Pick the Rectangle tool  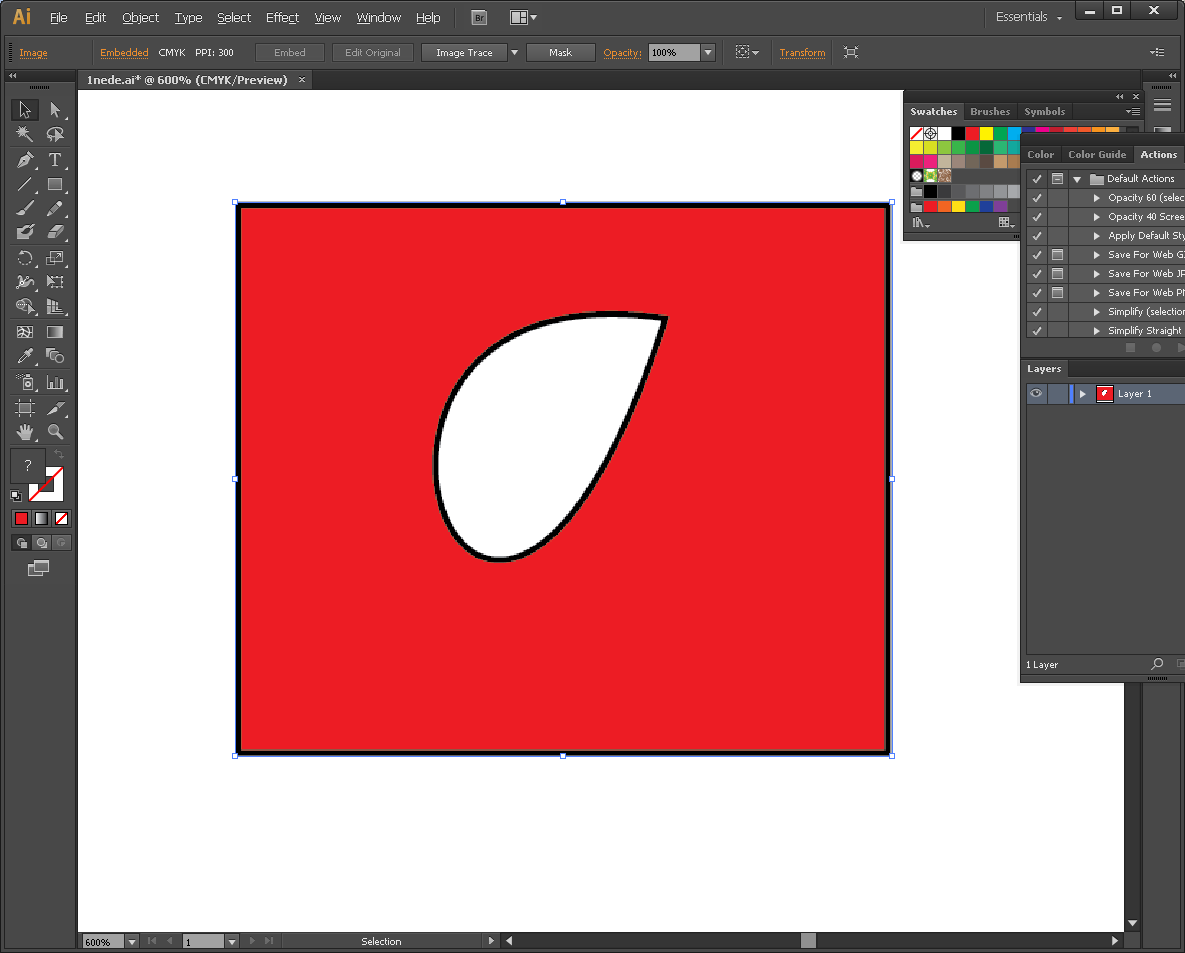[55, 184]
